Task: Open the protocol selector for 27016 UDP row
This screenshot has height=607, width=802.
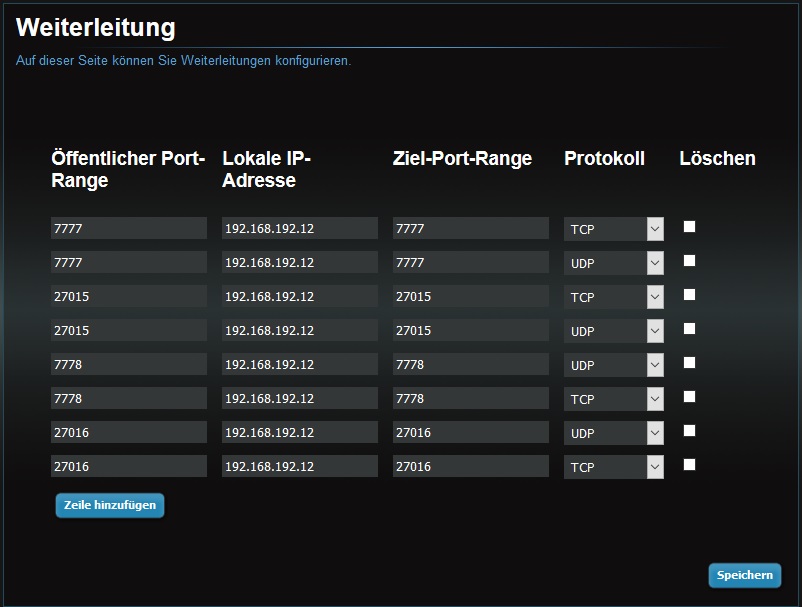Action: [x=613, y=433]
